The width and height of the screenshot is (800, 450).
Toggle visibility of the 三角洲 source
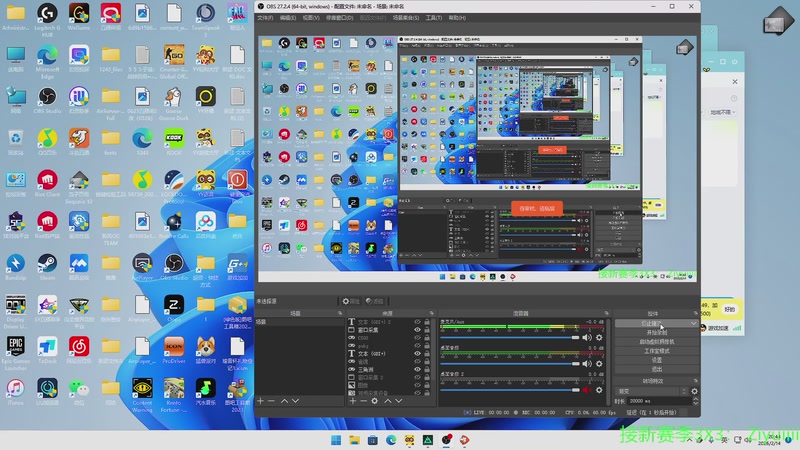pyautogui.click(x=417, y=369)
